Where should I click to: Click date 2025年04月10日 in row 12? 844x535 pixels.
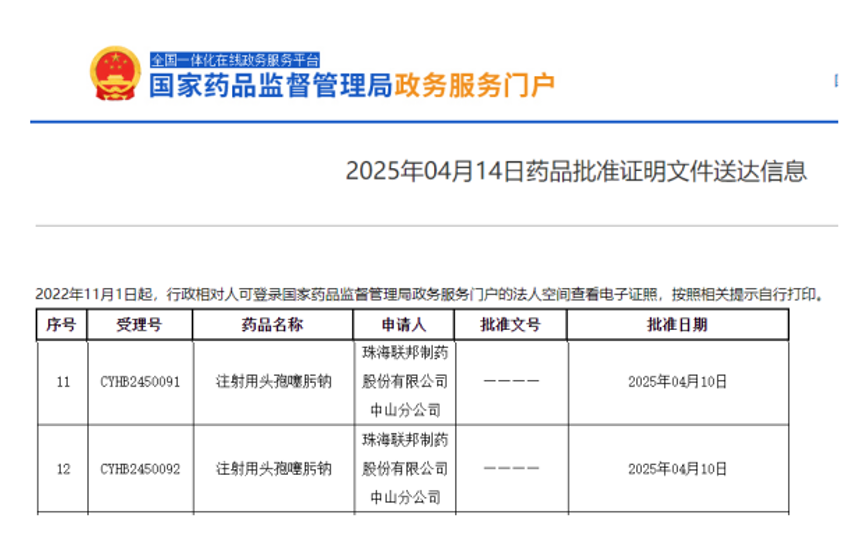click(x=677, y=469)
